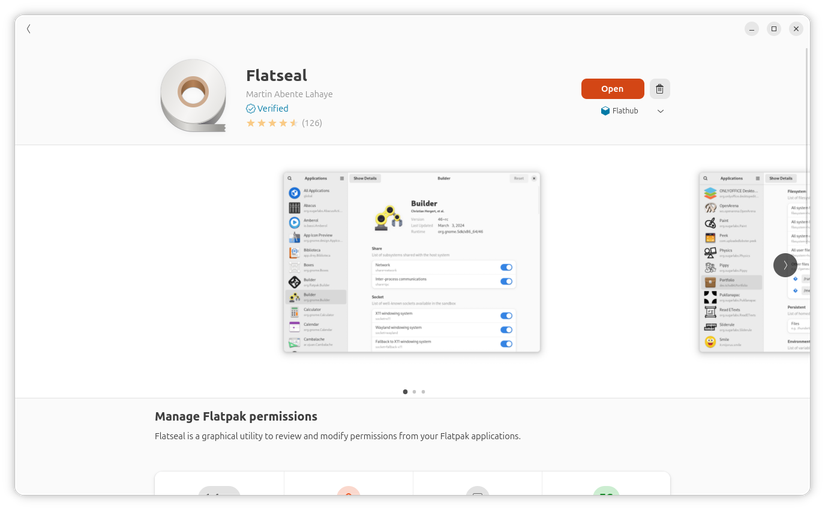The height and width of the screenshot is (510, 825).
Task: Click the Flatseal description paragraph
Action: (337, 436)
